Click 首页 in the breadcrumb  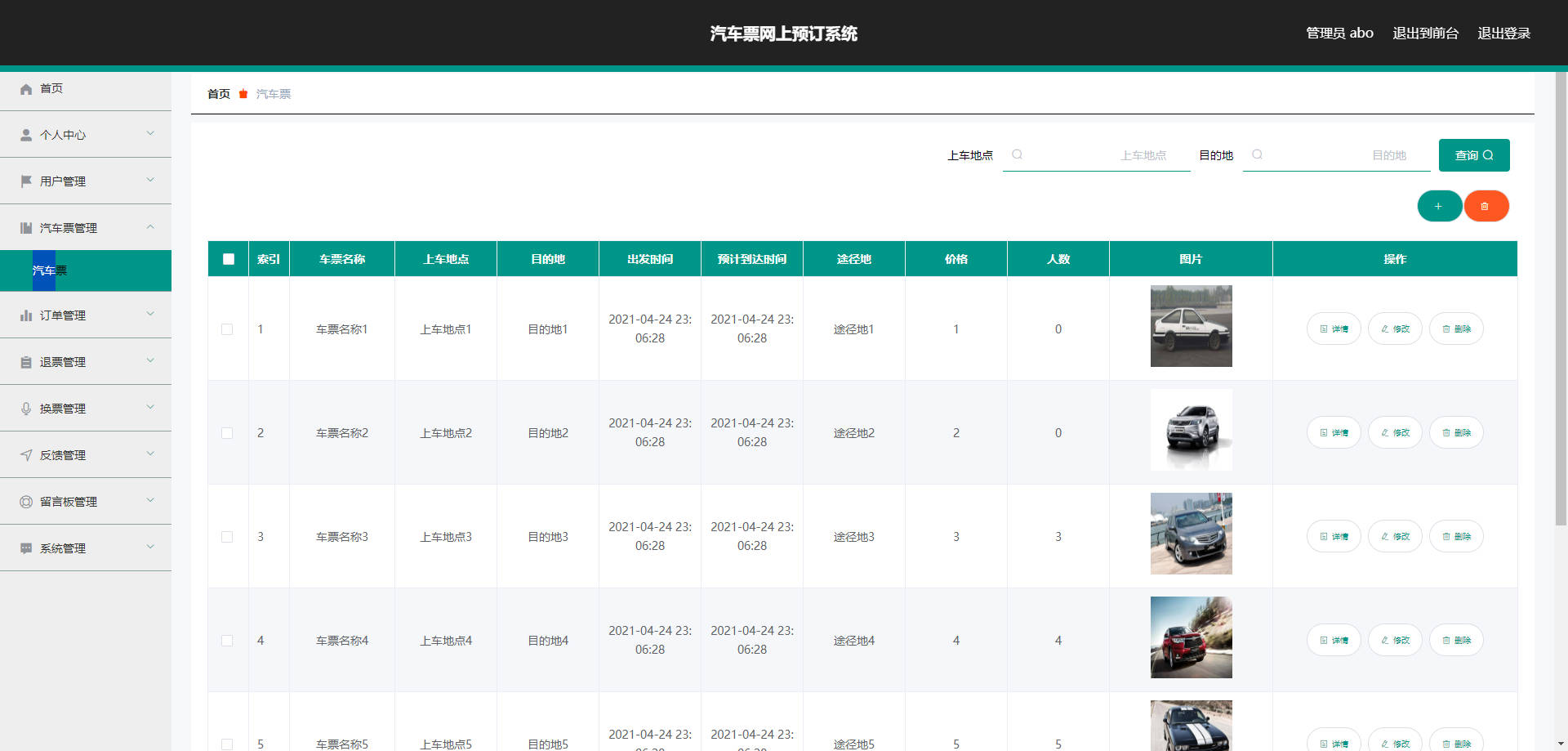[x=219, y=94]
